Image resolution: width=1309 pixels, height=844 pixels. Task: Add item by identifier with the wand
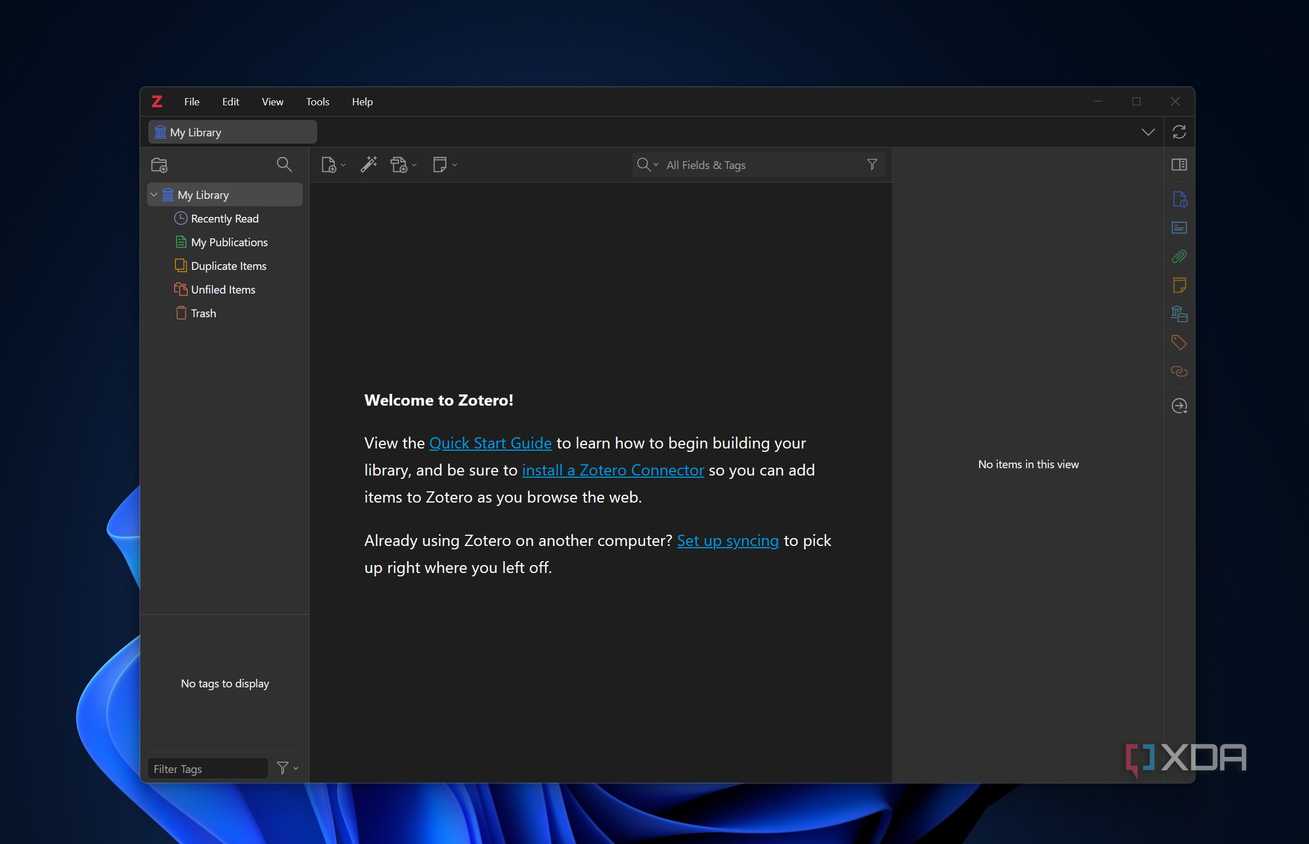click(369, 165)
